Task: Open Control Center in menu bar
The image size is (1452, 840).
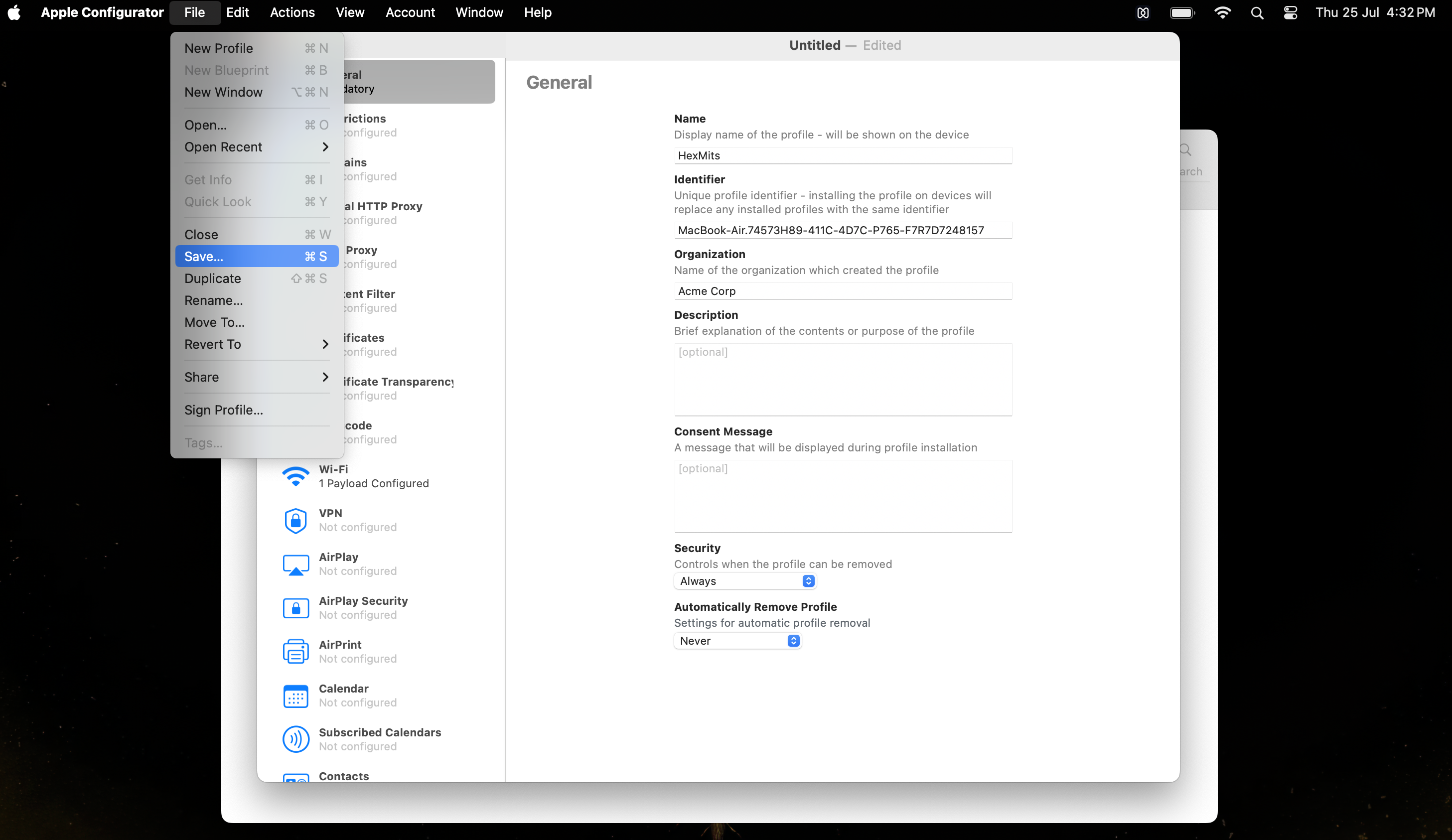Action: 1290,12
